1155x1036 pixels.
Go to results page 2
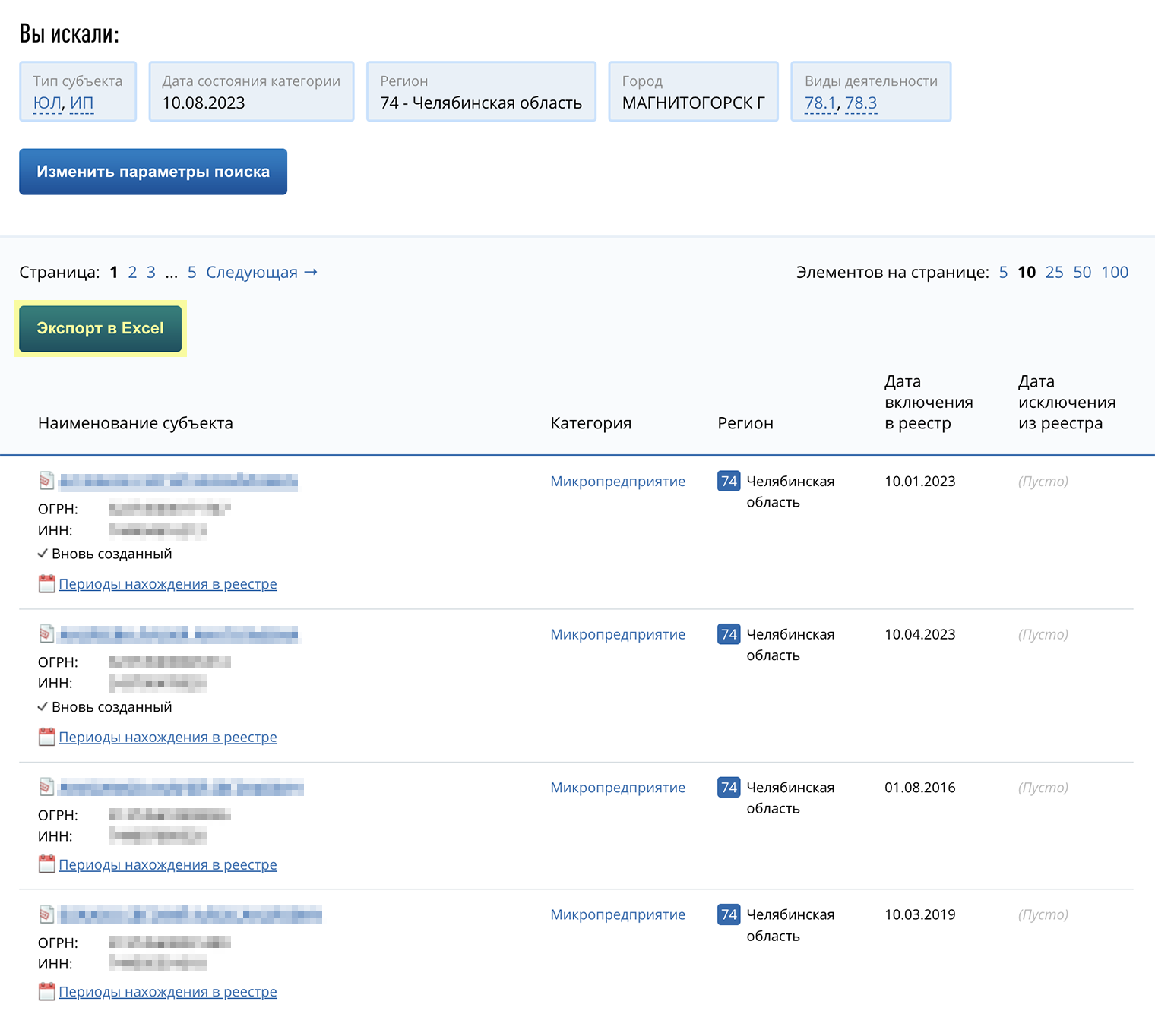(132, 272)
